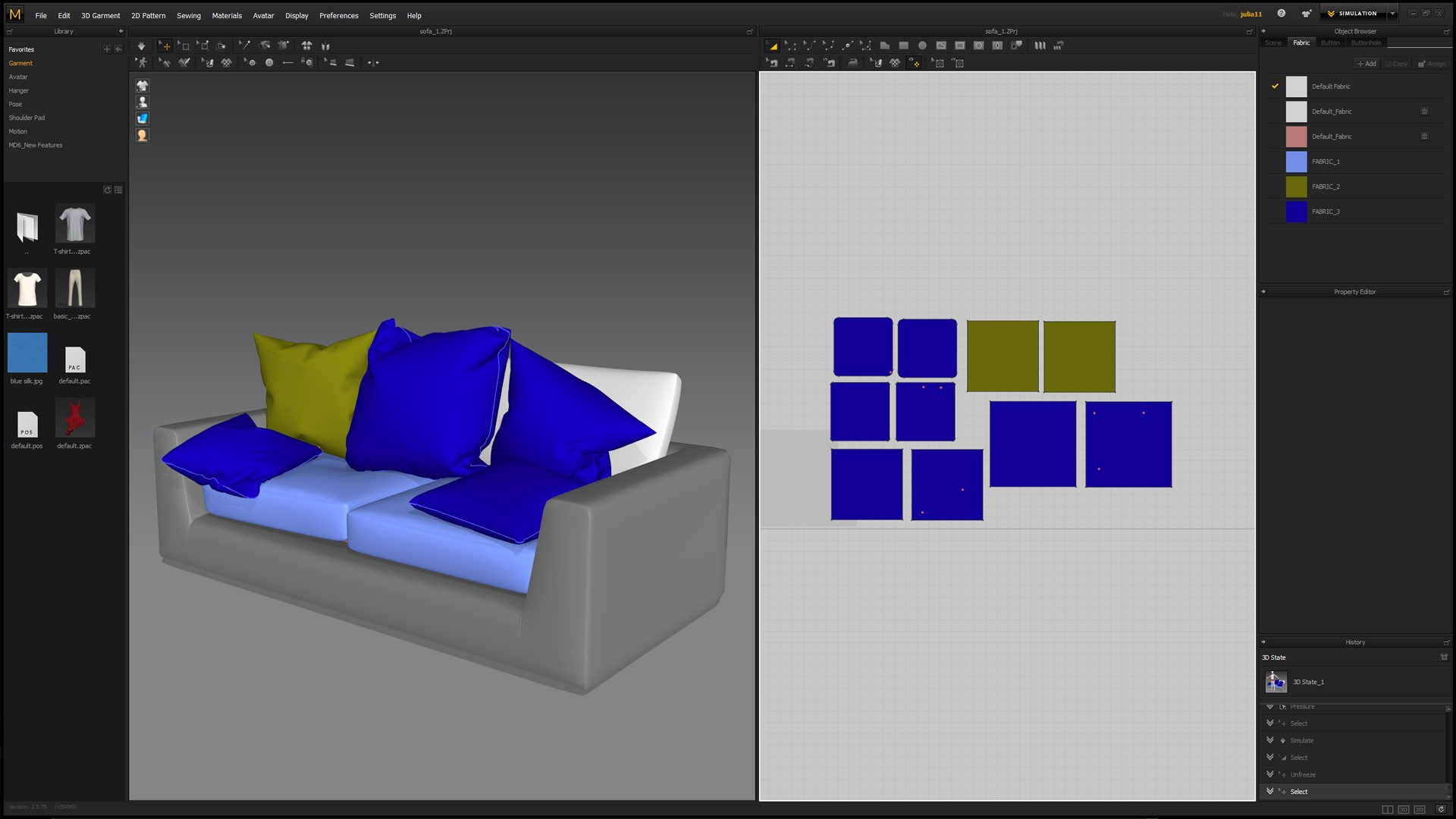Open the Materials menu
The height and width of the screenshot is (819, 1456).
point(227,15)
